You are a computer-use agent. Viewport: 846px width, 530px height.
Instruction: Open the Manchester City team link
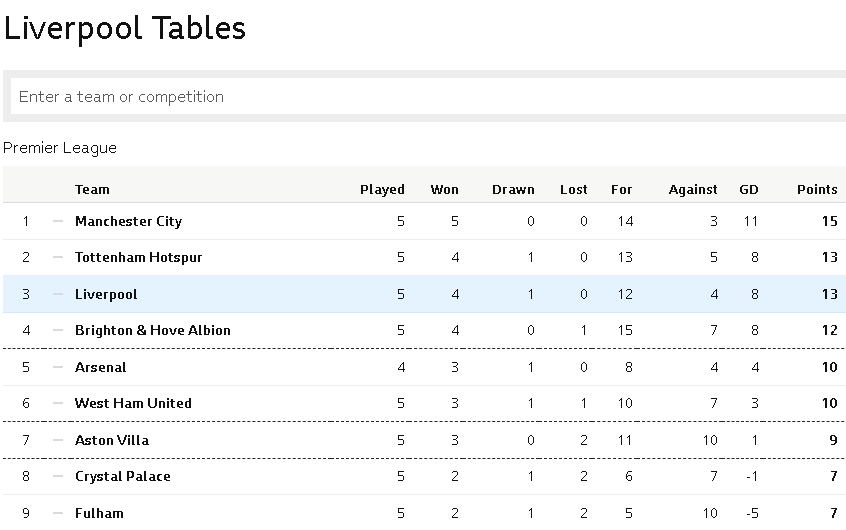[x=128, y=221]
